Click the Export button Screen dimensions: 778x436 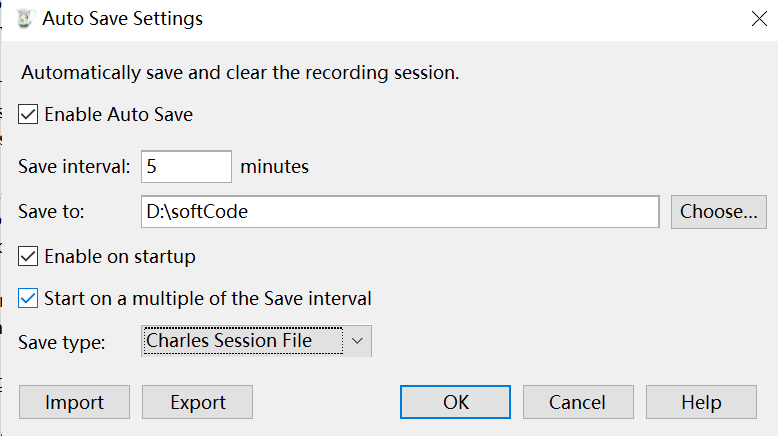197,402
